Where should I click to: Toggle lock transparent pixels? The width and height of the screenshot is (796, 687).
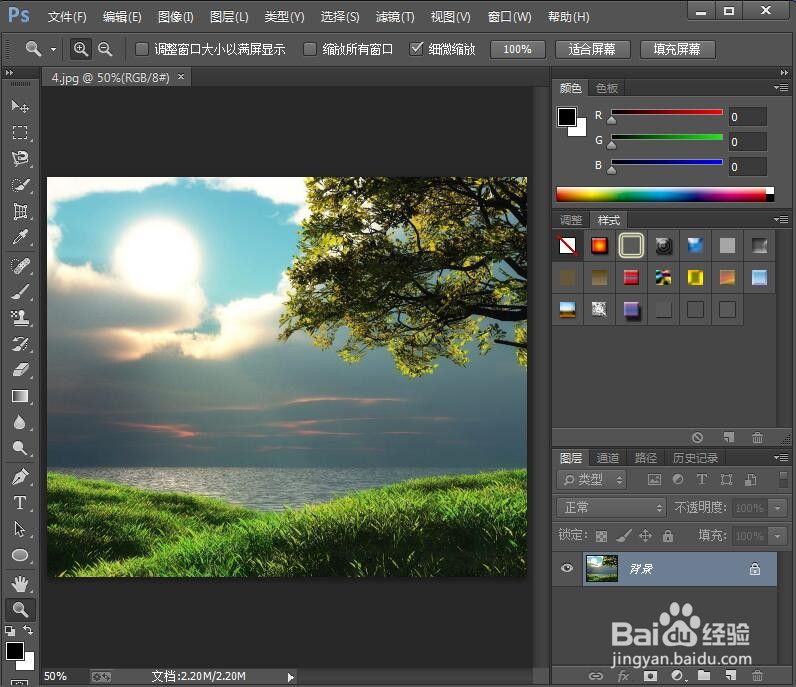[601, 536]
